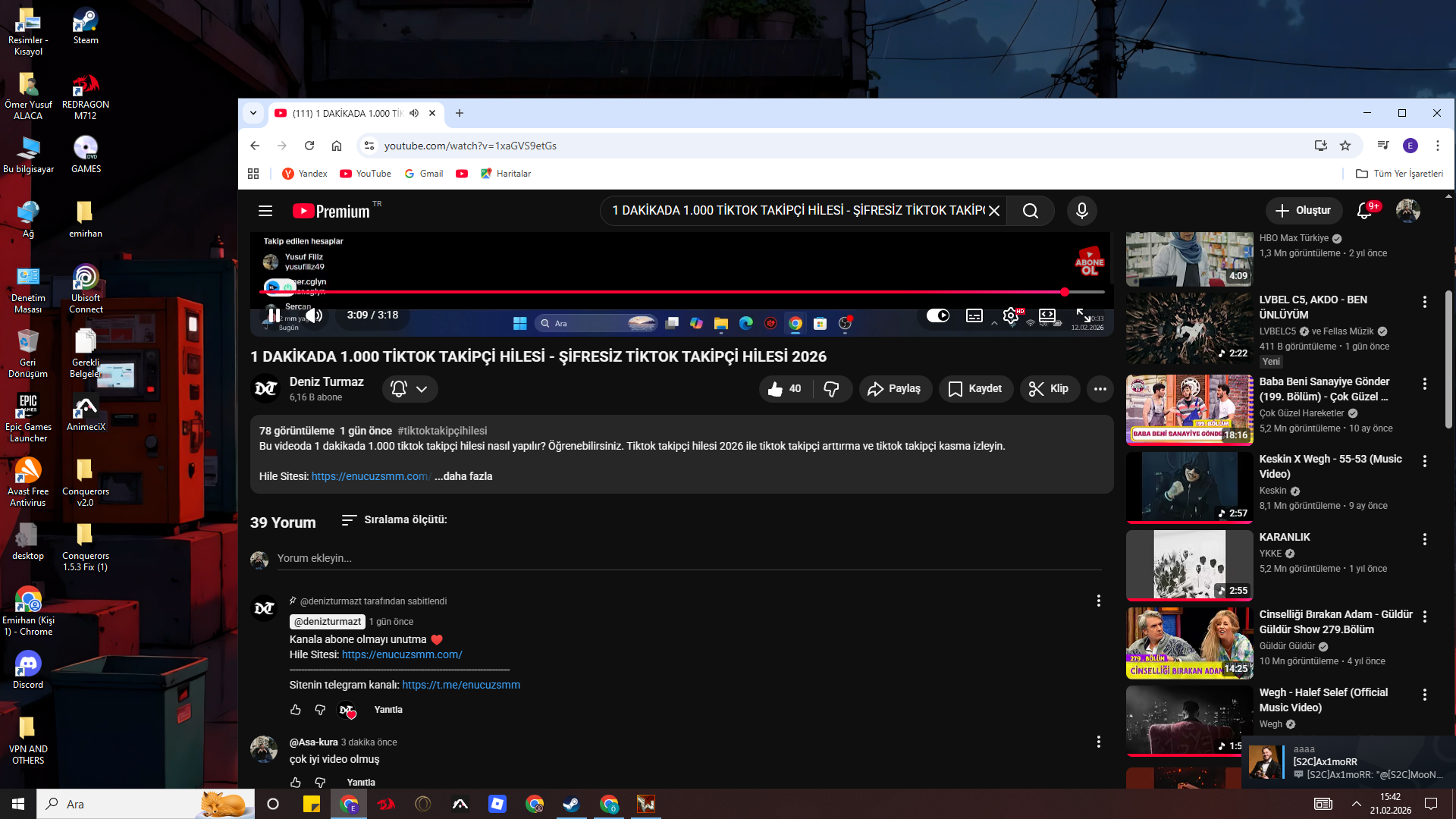Mute the YouTube player volume icon
1456x819 pixels.
[x=314, y=315]
